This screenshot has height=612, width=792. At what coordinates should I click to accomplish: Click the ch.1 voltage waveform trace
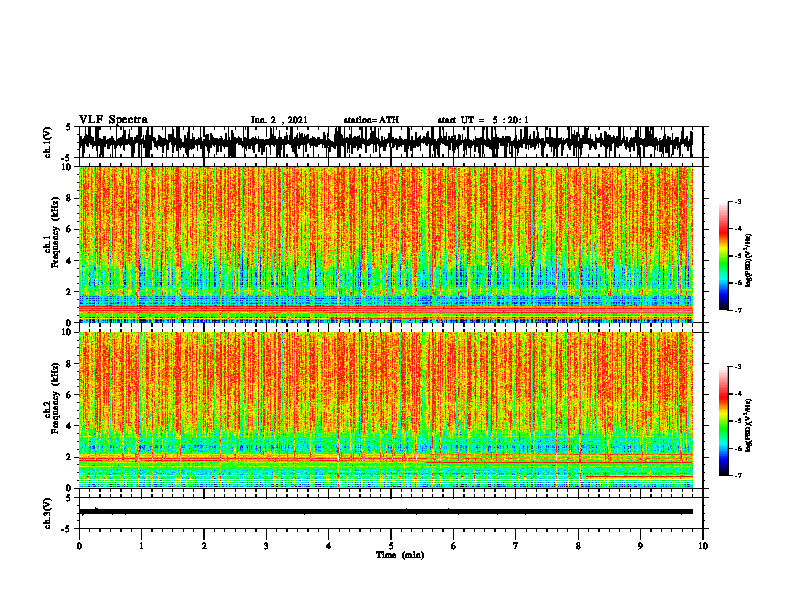coord(386,142)
